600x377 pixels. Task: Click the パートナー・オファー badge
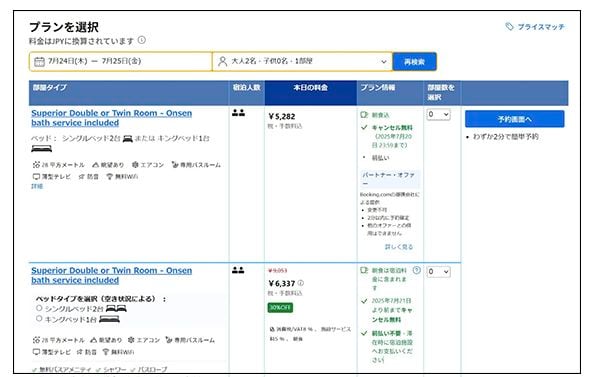click(390, 178)
